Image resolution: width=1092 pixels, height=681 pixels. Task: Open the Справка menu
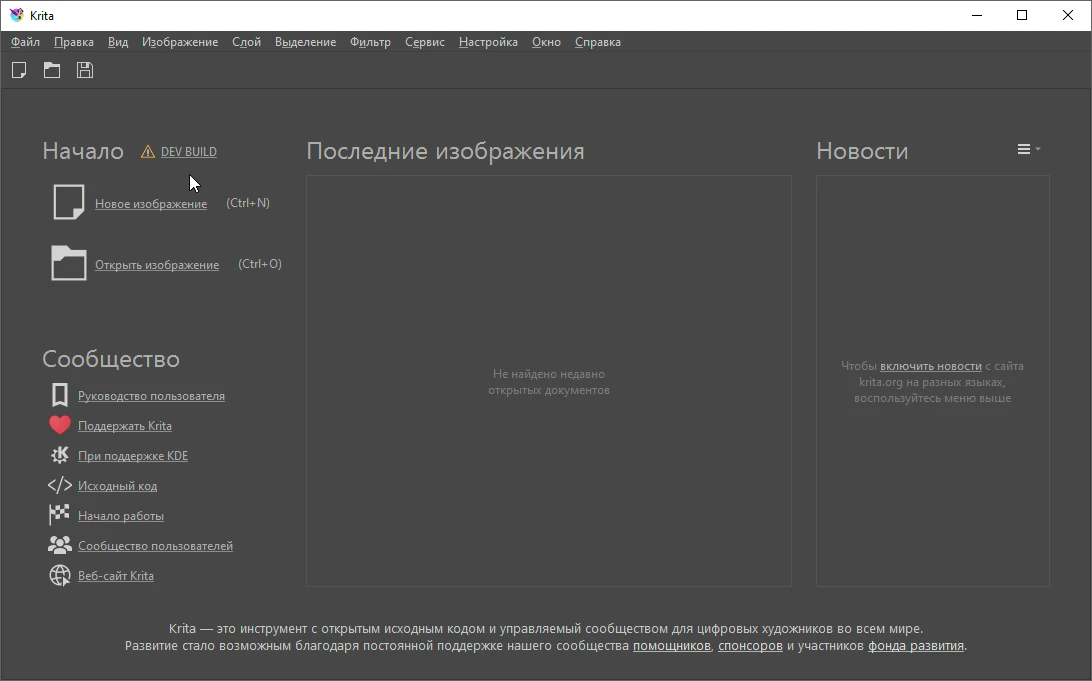[x=598, y=42]
